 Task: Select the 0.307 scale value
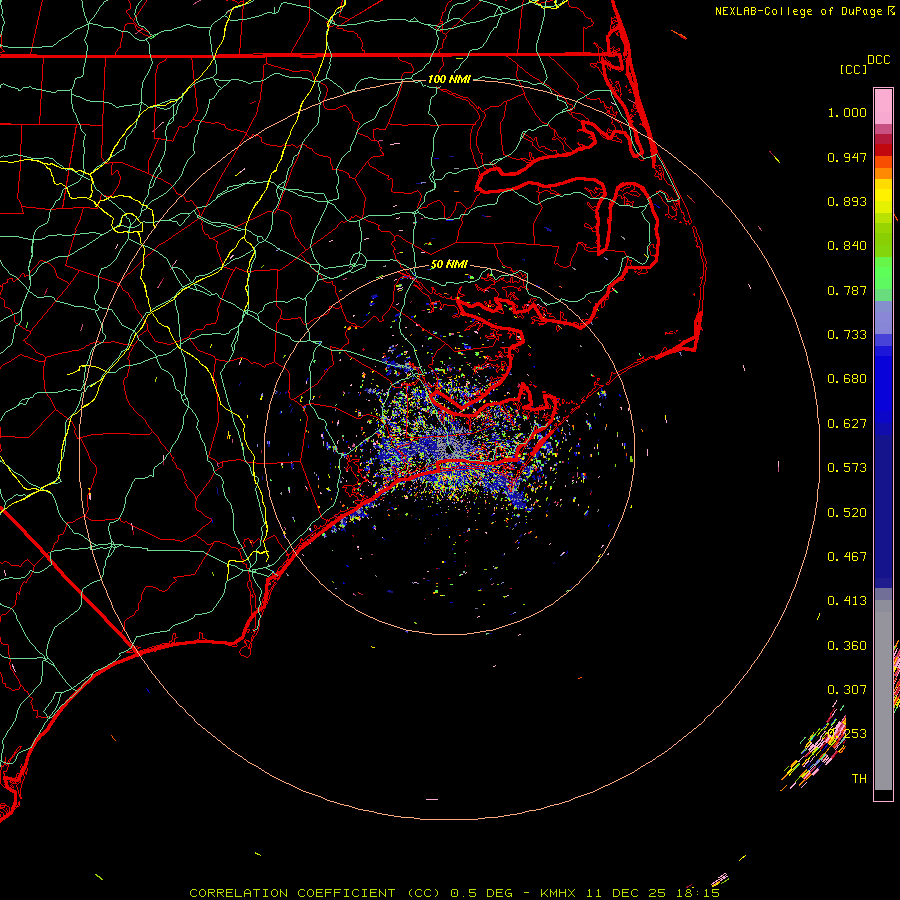coord(847,690)
